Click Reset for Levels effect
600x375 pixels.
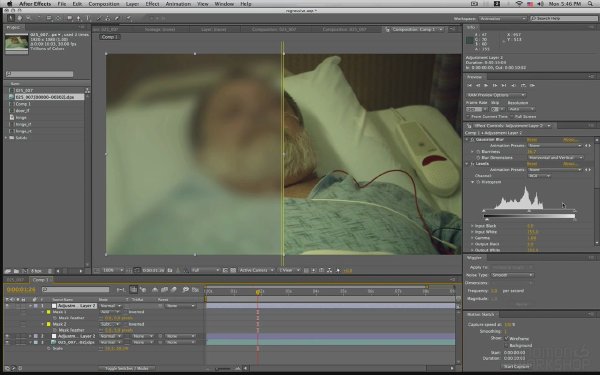pos(532,164)
